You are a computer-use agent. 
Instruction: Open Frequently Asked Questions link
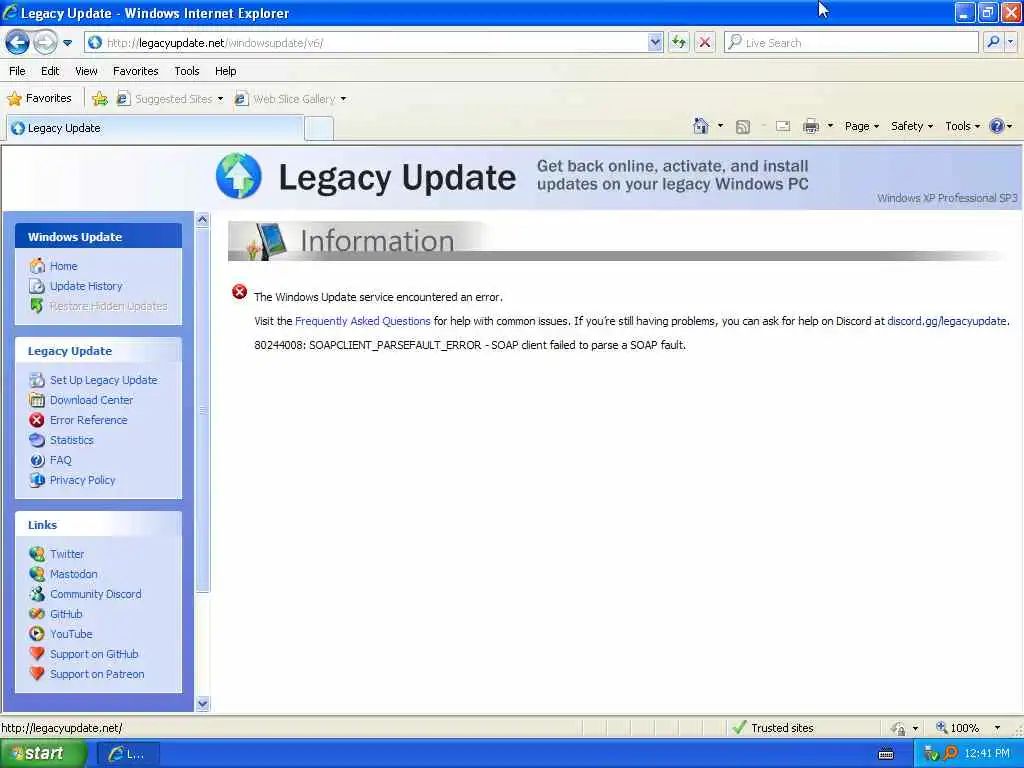coord(362,321)
